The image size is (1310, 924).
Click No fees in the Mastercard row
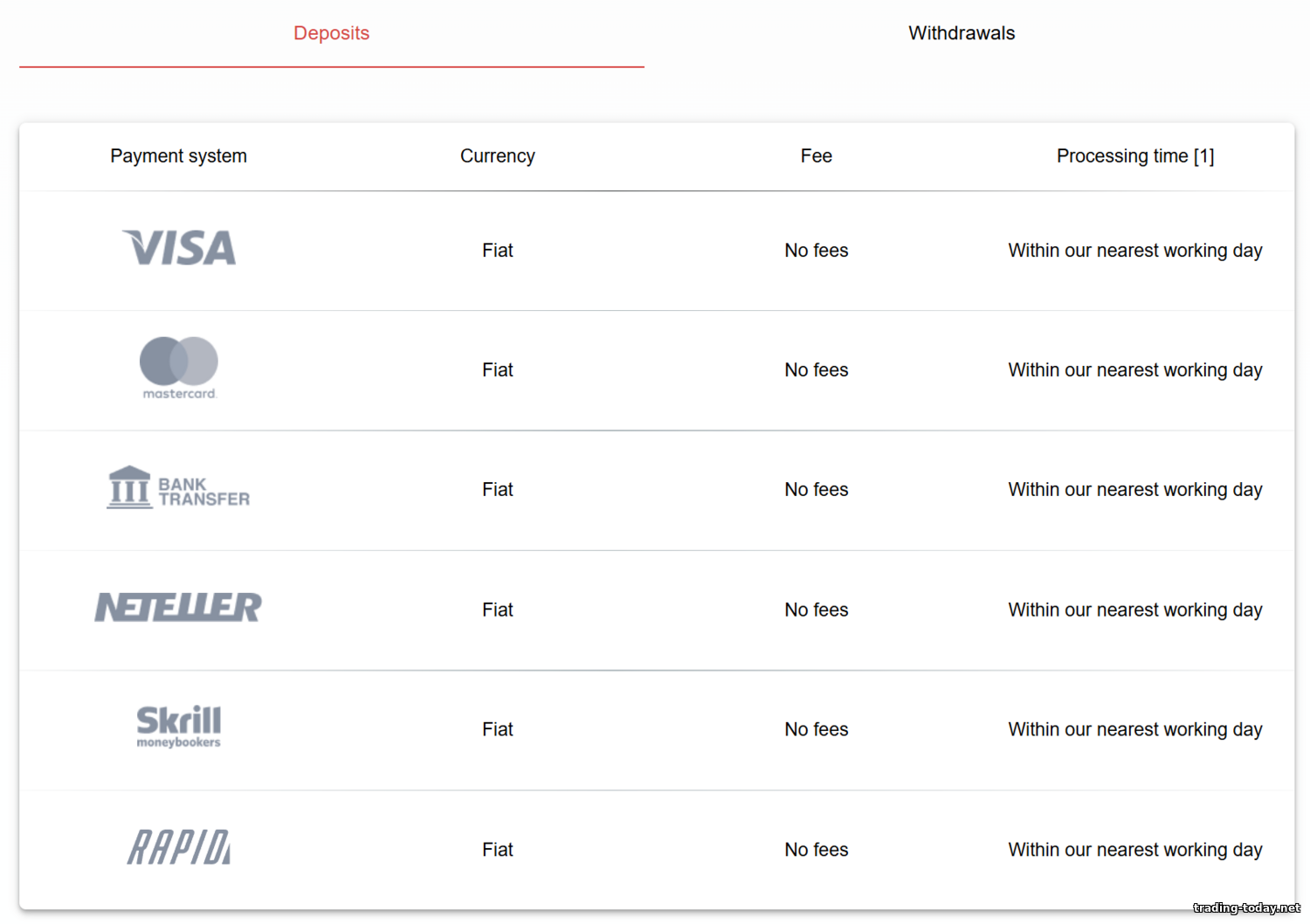(816, 370)
